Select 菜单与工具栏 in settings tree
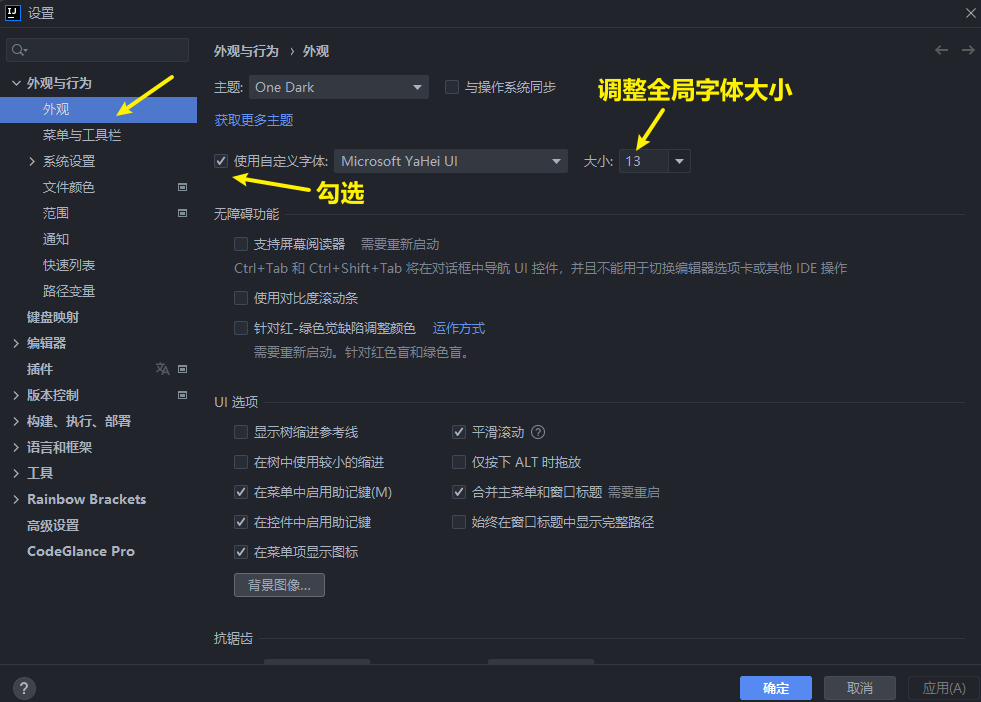Image resolution: width=981 pixels, height=702 pixels. 82,135
